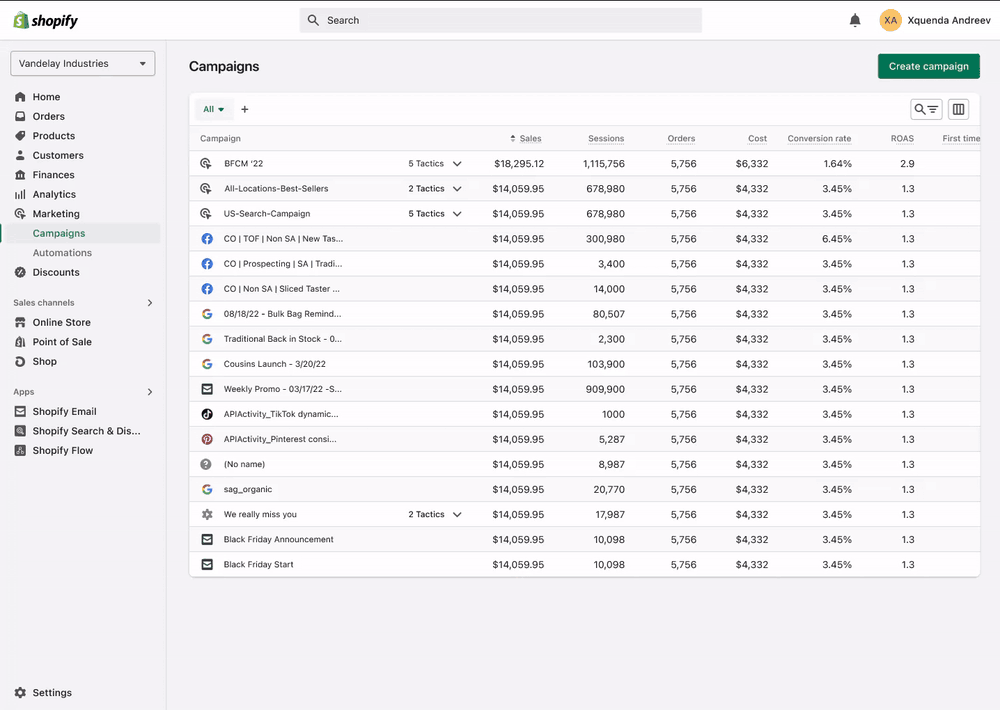This screenshot has width=1000, height=710.
Task: Click the Pinterest icon in APIActivity_Pinterest row
Action: tap(207, 439)
